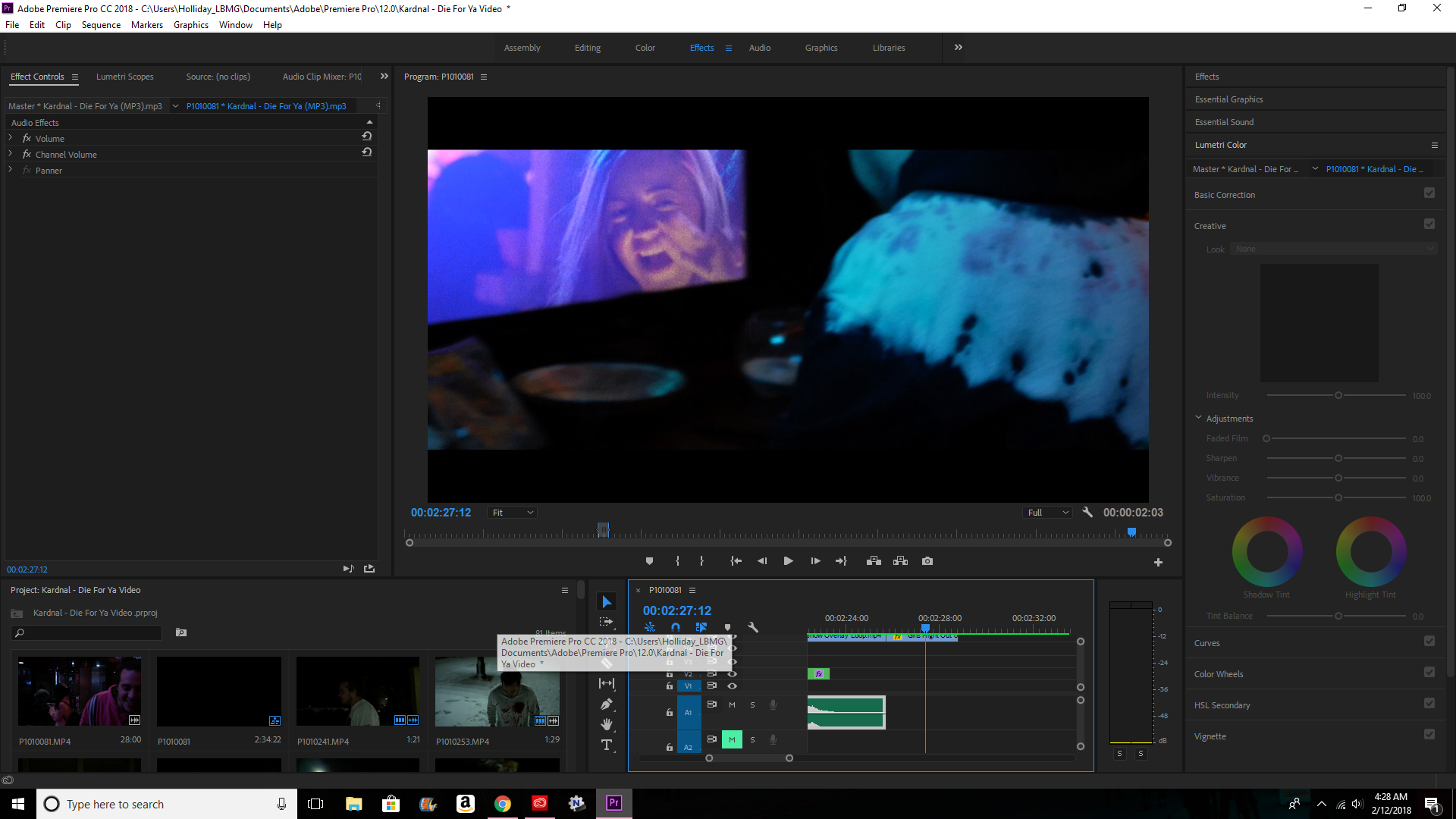
Task: Click timeline Add Marker icon
Action: (x=727, y=627)
